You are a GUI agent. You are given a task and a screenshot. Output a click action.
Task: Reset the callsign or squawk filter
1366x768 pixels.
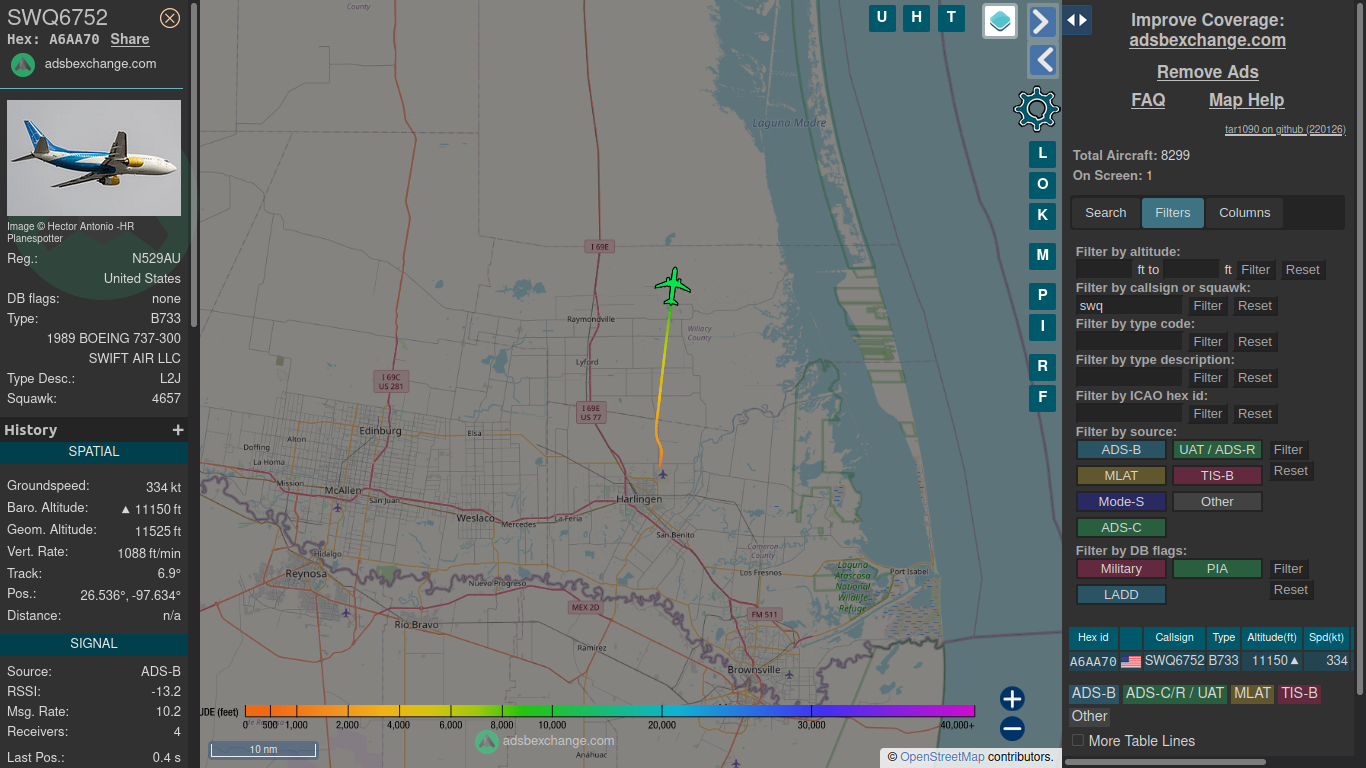(1254, 306)
